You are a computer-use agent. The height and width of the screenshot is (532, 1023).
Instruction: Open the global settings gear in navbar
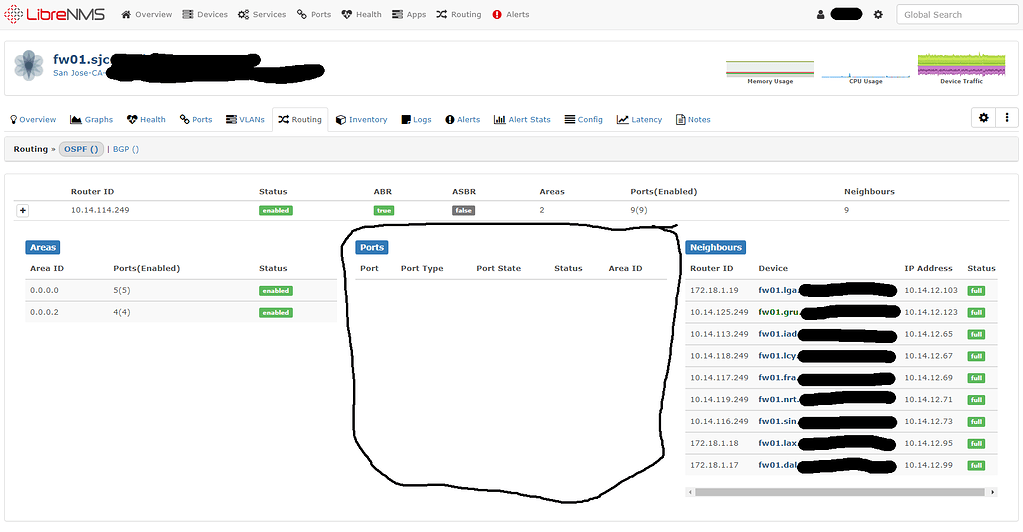[x=878, y=14]
